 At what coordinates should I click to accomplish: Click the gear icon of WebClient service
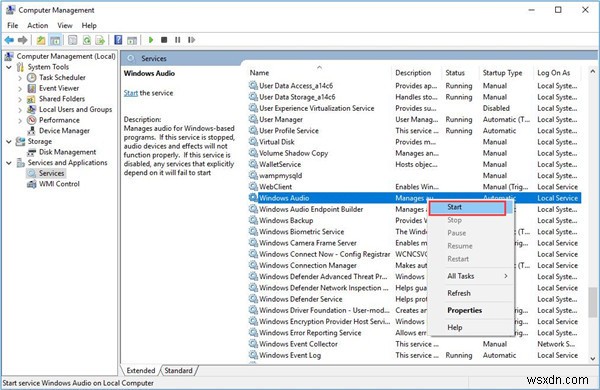click(x=253, y=186)
